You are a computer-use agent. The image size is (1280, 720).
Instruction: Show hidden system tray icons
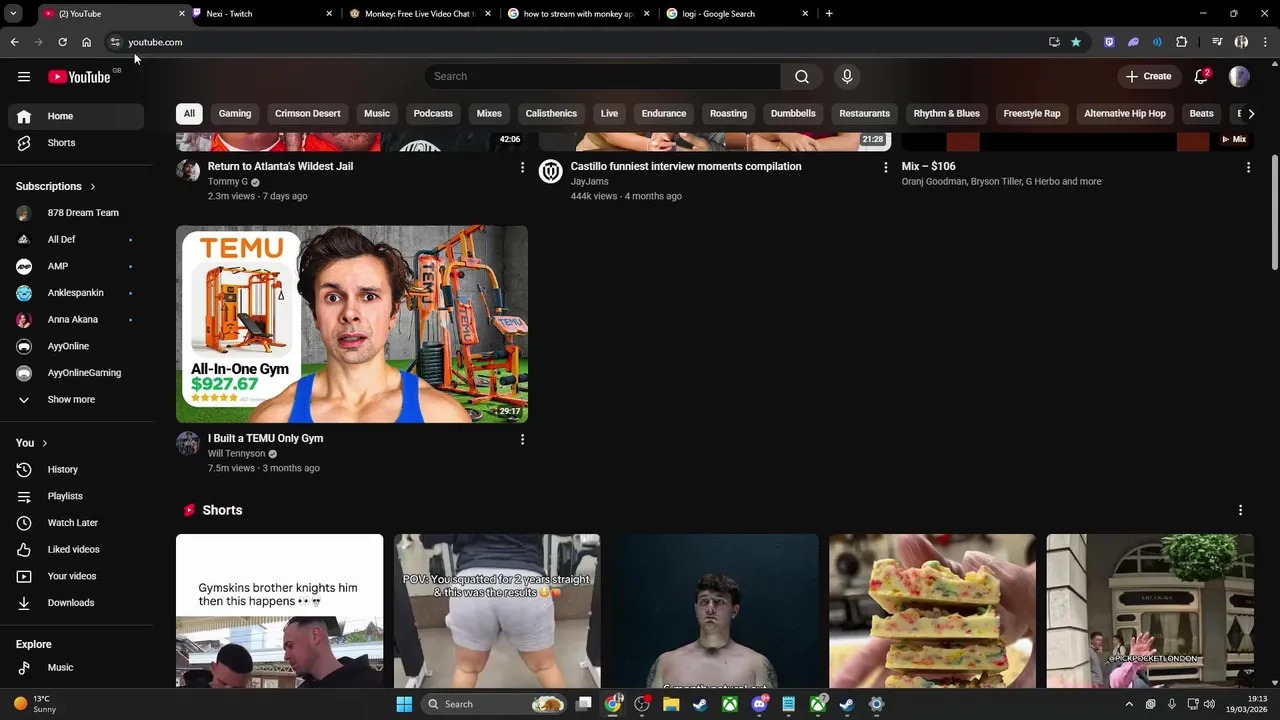pos(1129,704)
